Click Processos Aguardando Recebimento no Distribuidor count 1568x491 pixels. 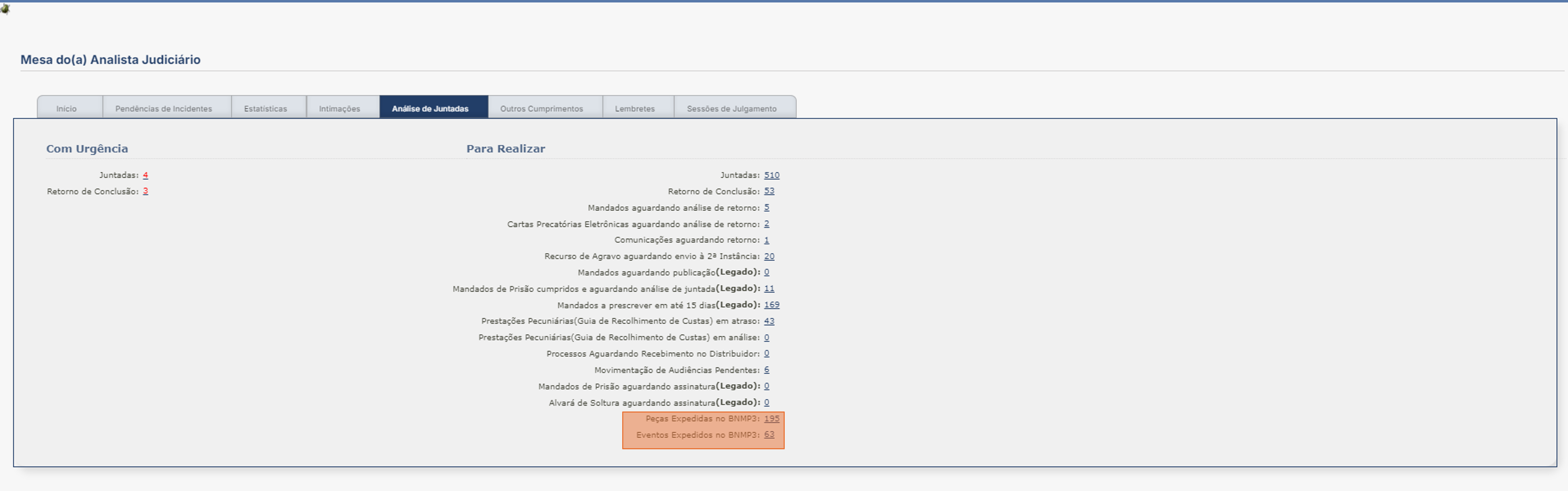(x=766, y=353)
